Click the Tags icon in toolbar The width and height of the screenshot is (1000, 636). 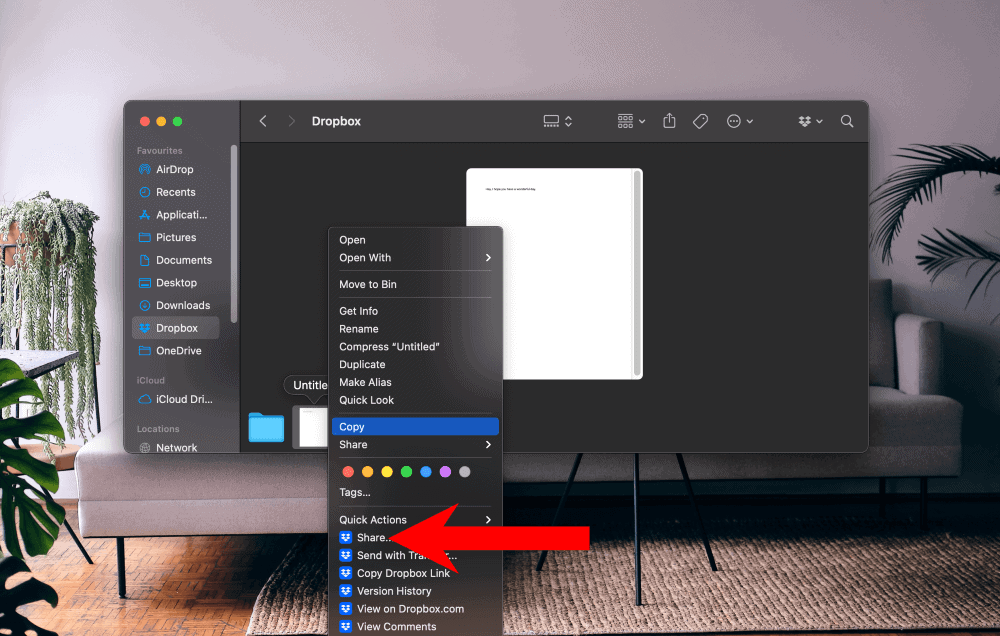pyautogui.click(x=700, y=120)
